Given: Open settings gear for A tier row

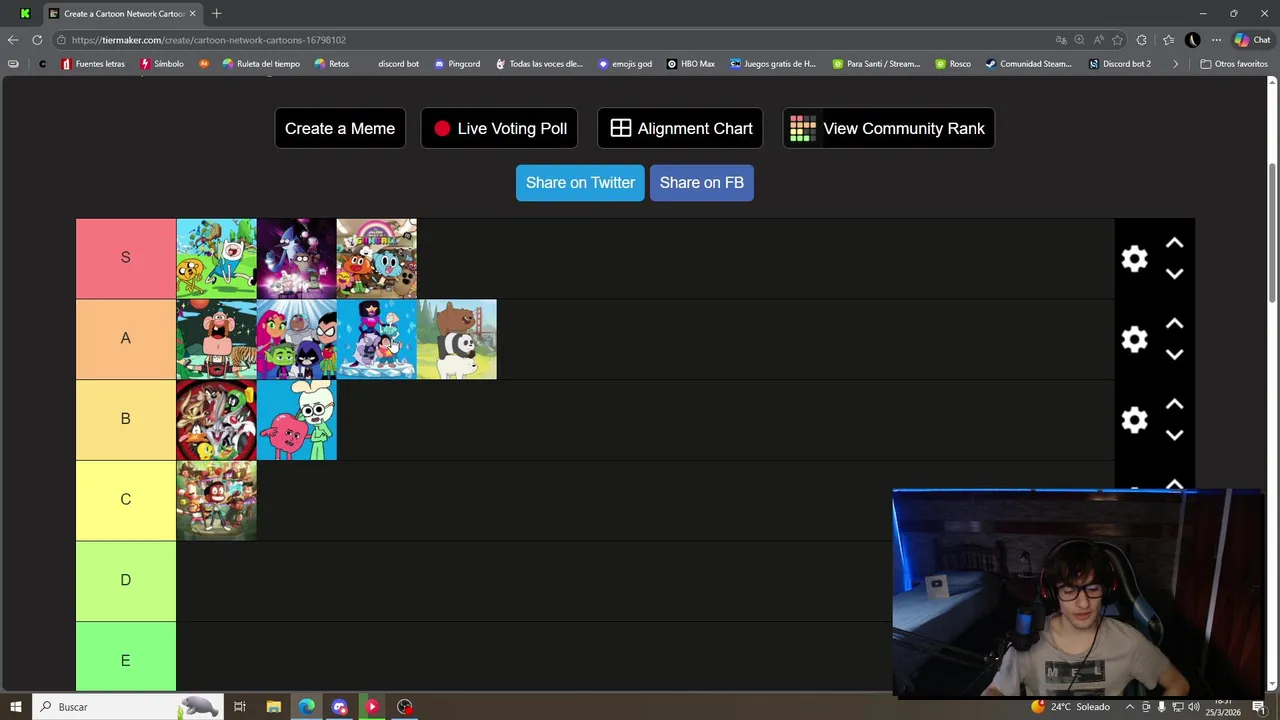Looking at the screenshot, I should 1134,339.
